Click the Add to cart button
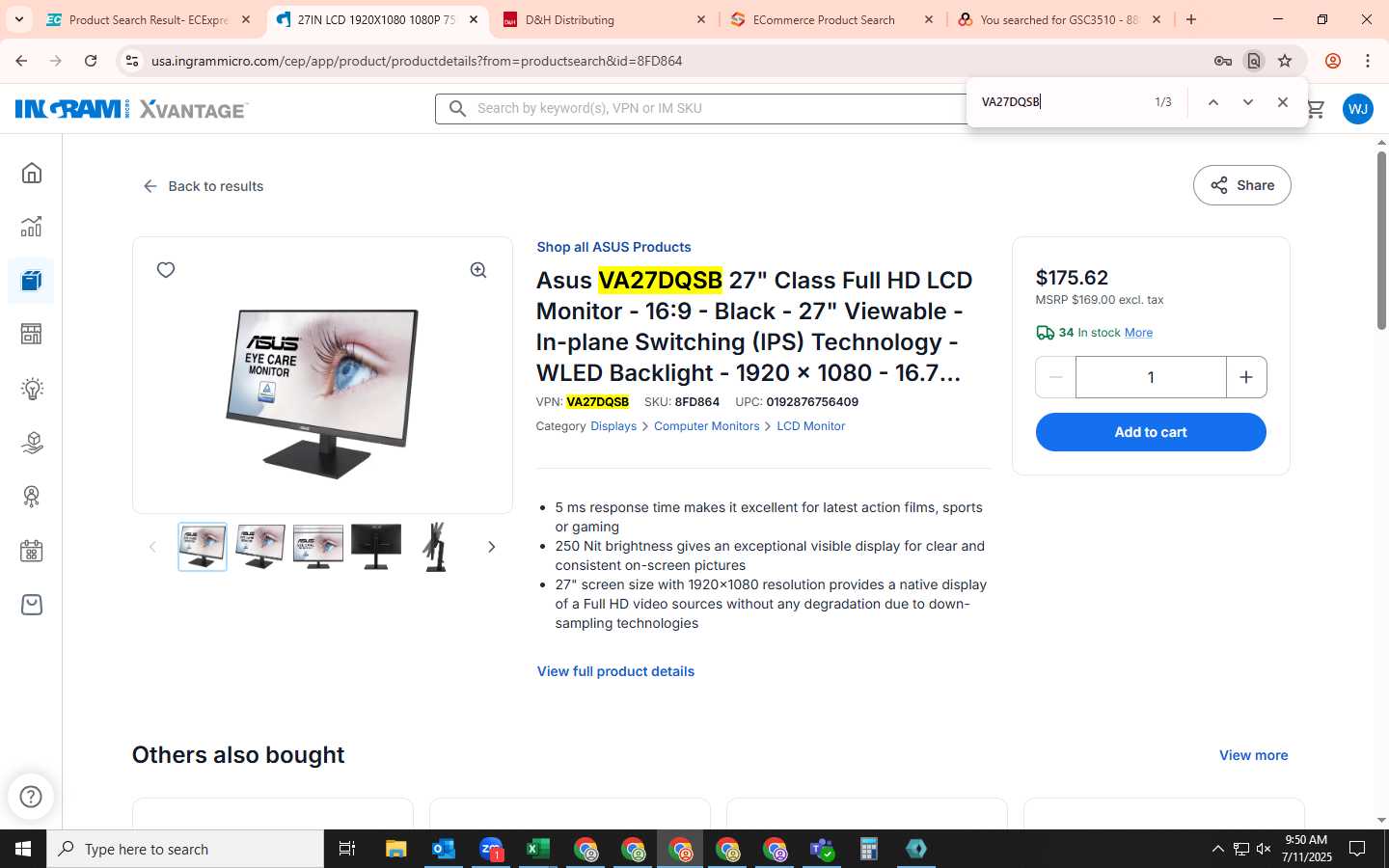The height and width of the screenshot is (868, 1389). (1151, 432)
